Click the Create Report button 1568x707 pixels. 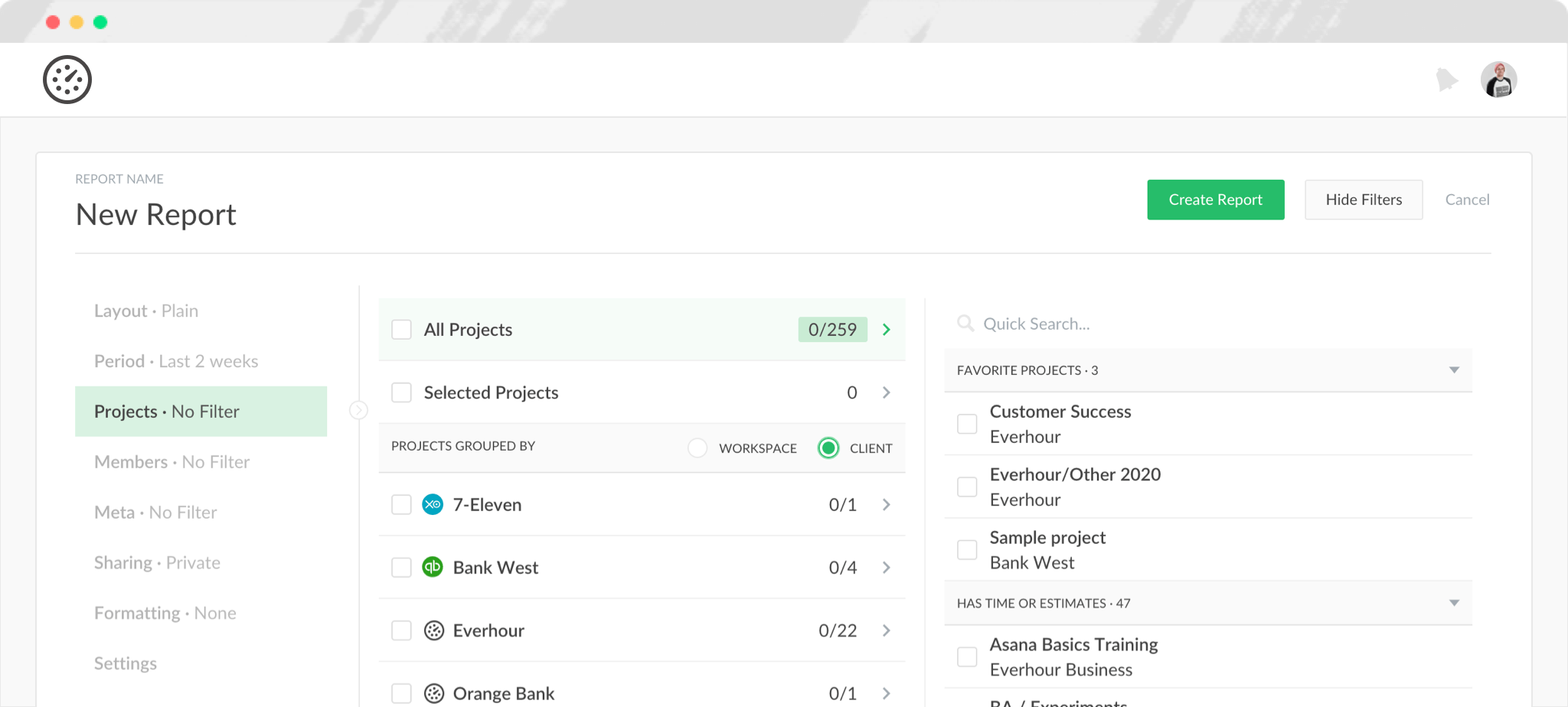coord(1215,199)
